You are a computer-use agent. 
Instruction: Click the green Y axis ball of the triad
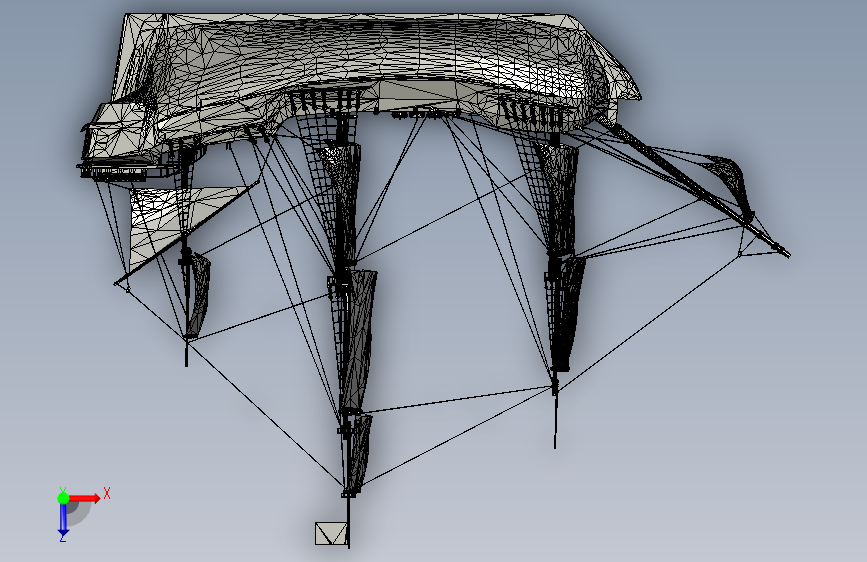pos(64,498)
